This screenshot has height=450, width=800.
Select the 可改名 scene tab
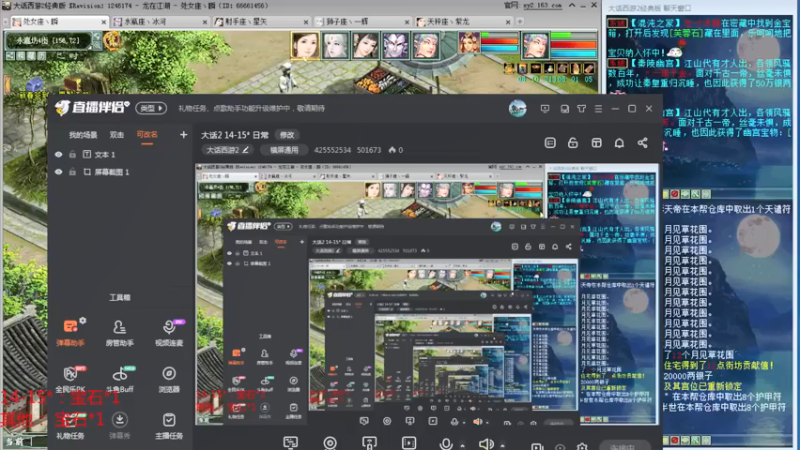click(x=147, y=135)
